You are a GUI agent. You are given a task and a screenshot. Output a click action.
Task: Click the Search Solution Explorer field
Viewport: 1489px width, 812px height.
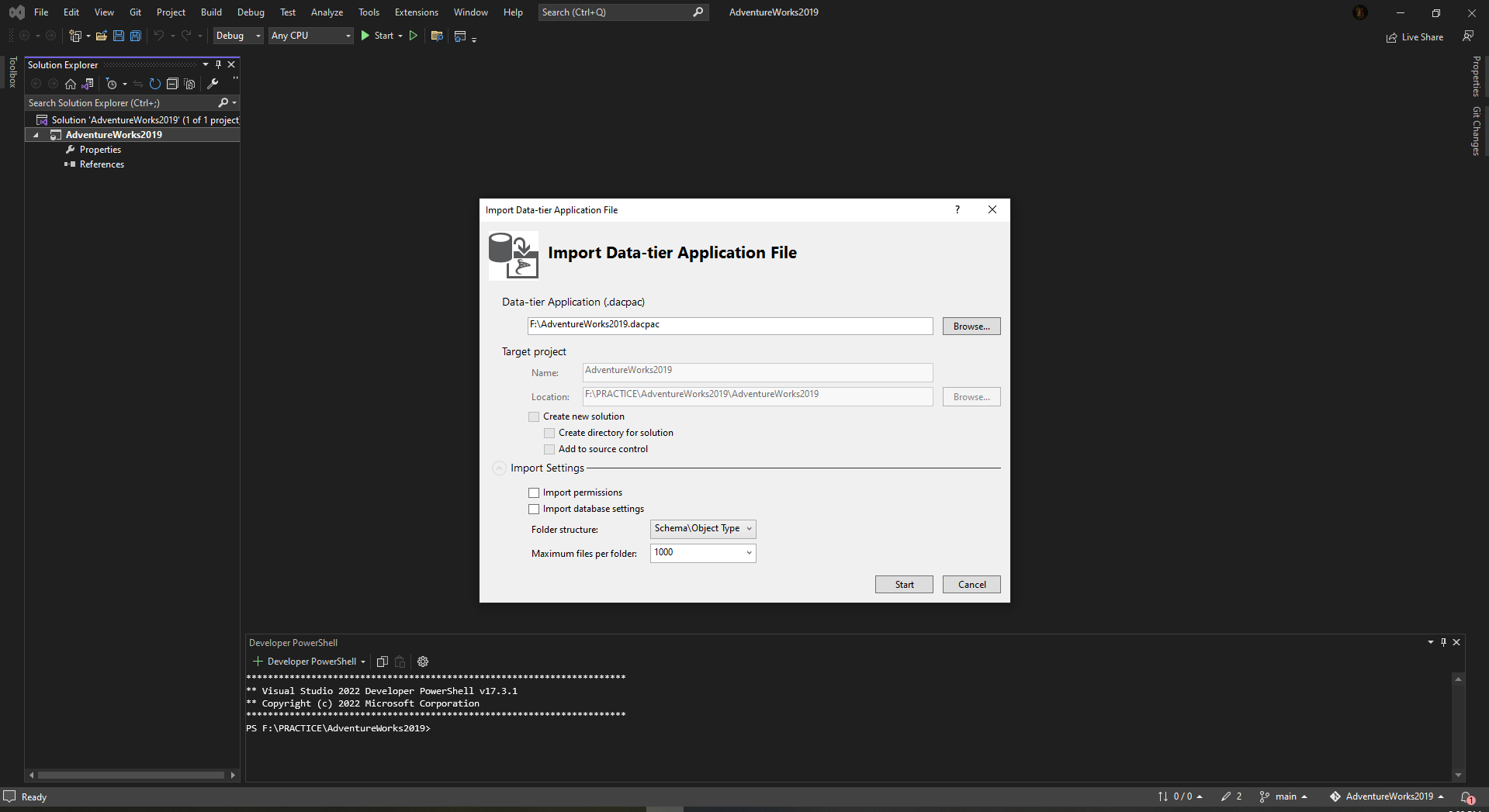(x=116, y=102)
